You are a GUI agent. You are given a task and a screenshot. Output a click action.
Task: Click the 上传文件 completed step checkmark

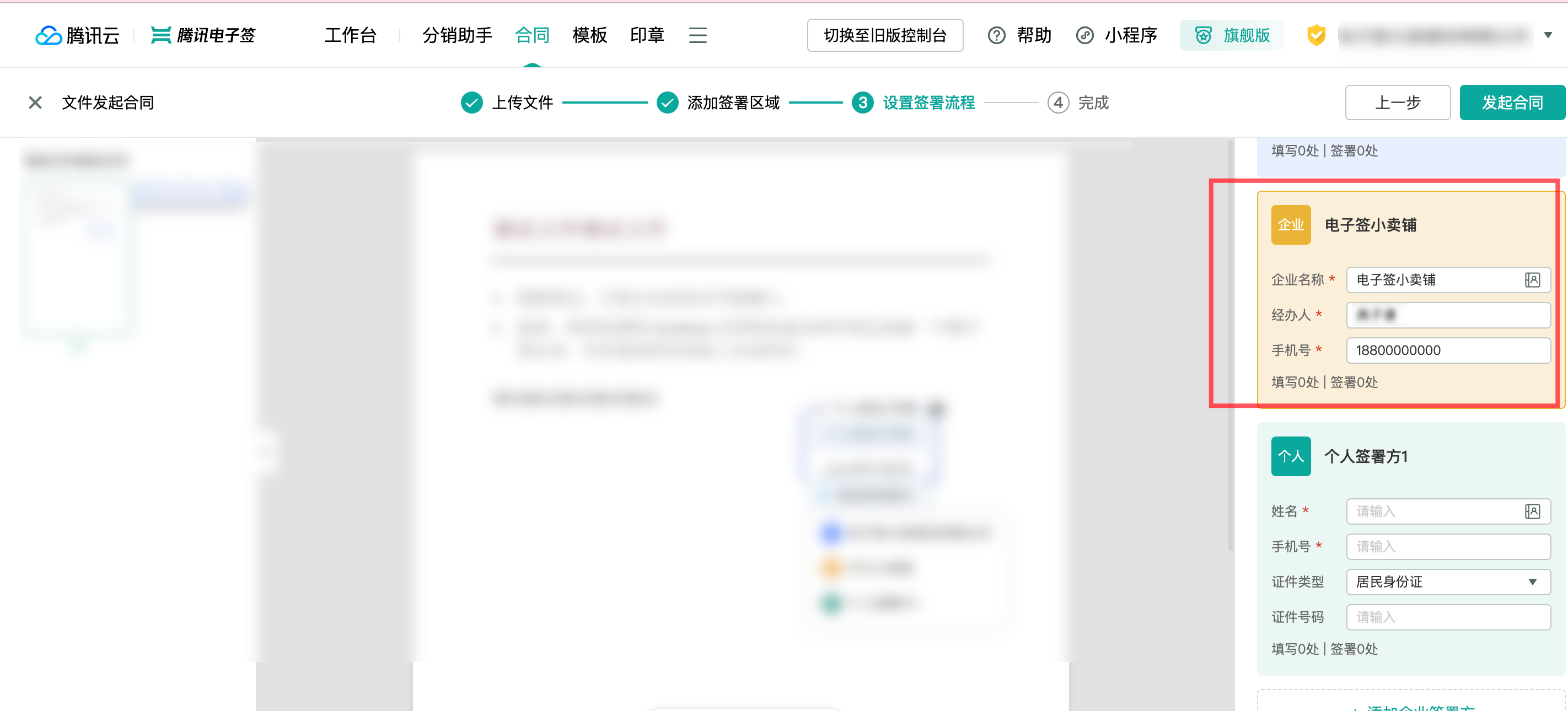[x=472, y=103]
